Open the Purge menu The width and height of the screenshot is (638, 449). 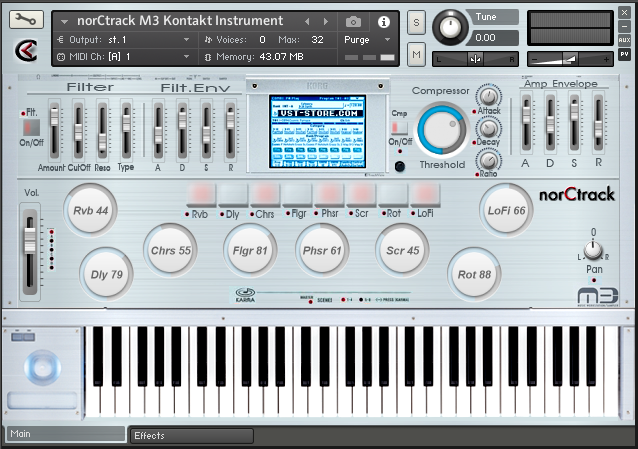[x=367, y=40]
